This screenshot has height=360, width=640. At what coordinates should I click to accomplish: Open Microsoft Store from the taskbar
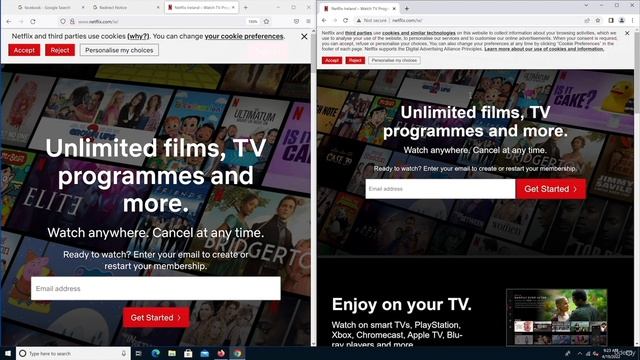coord(188,353)
